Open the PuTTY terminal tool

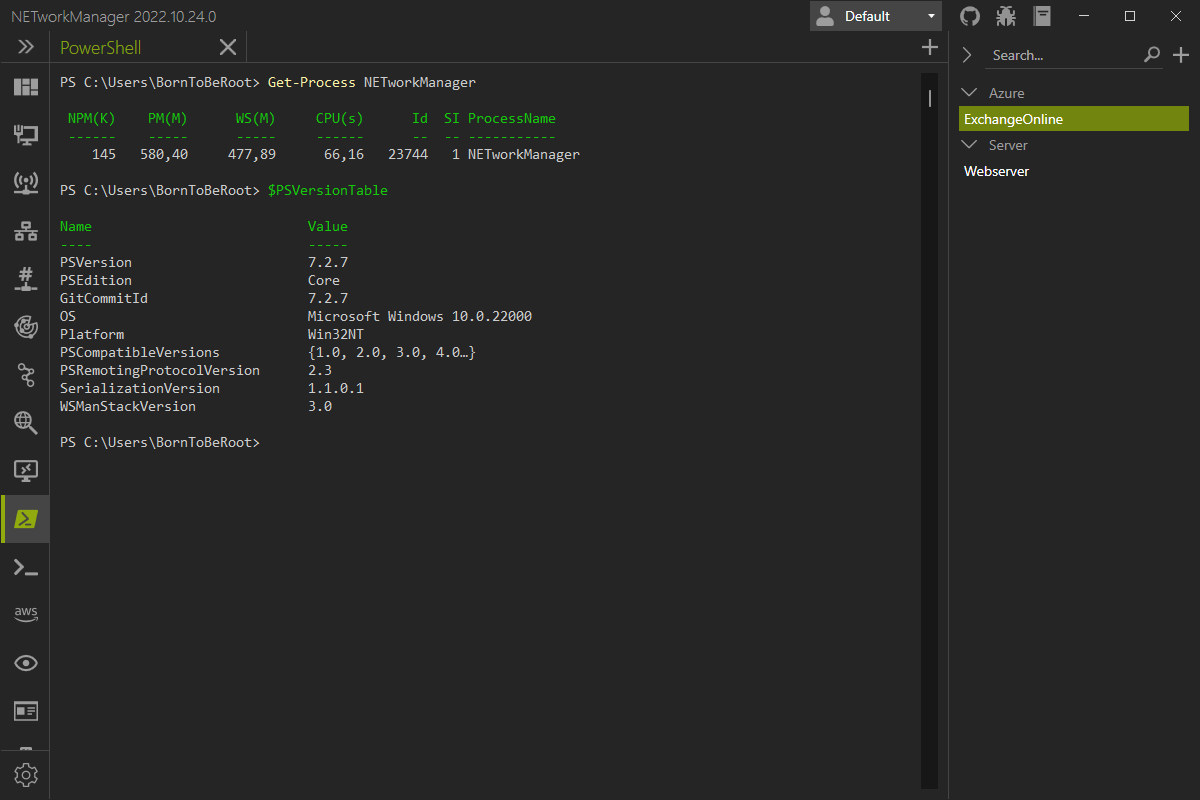[x=25, y=567]
